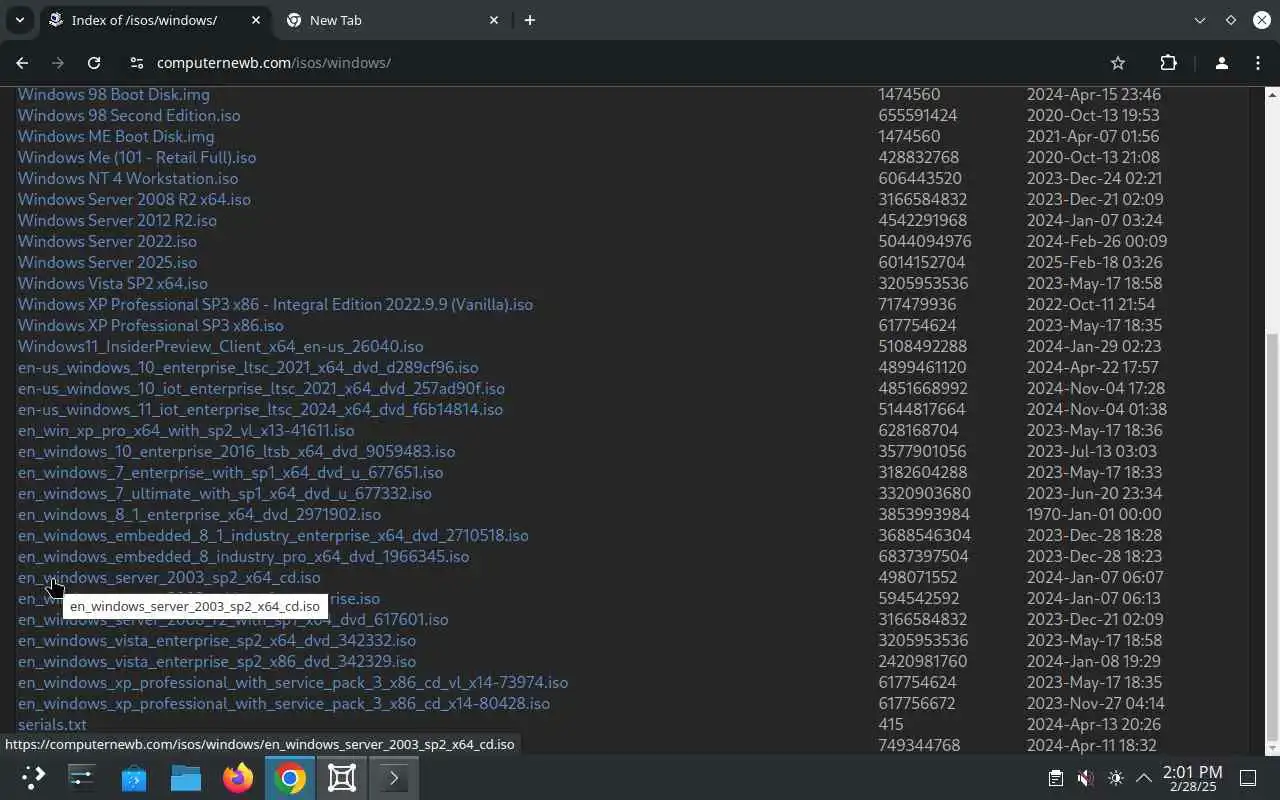Open the Chrome profile icon
The width and height of the screenshot is (1280, 800).
(x=1221, y=63)
